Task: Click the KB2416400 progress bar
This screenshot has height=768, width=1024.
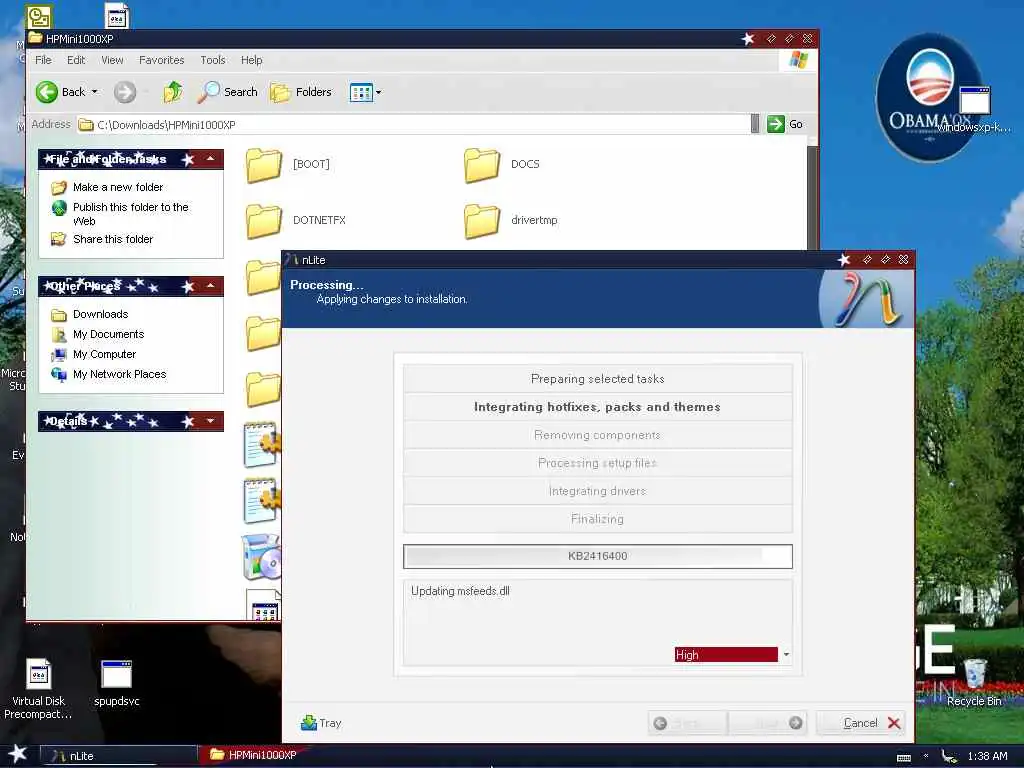Action: (598, 556)
